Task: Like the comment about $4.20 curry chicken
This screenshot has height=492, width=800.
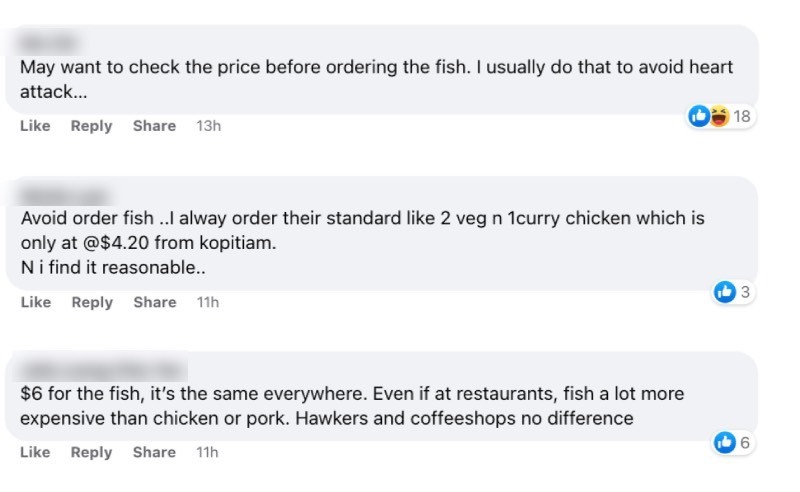Action: click(35, 302)
